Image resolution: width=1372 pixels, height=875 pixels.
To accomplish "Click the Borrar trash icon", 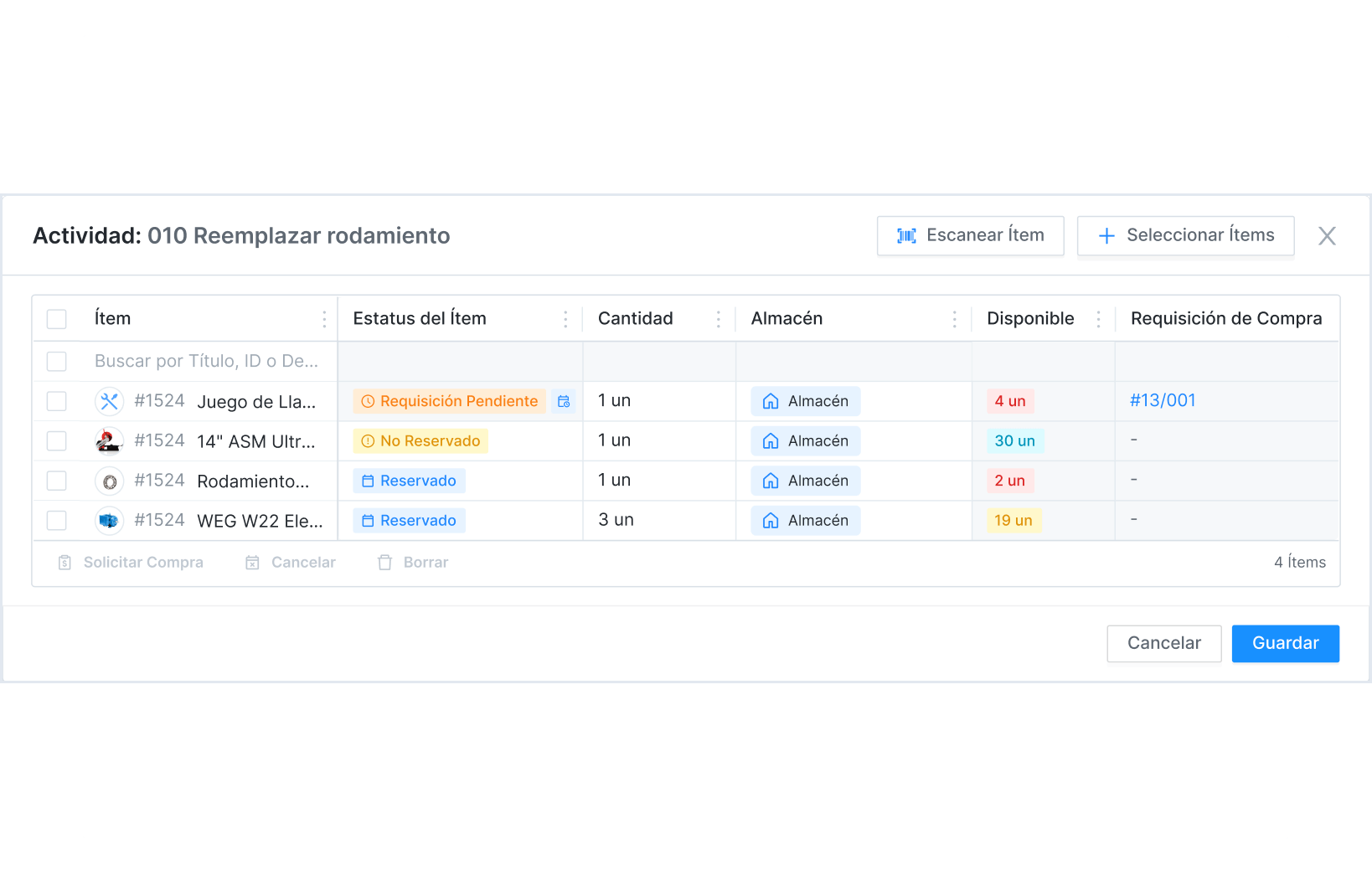I will click(385, 563).
